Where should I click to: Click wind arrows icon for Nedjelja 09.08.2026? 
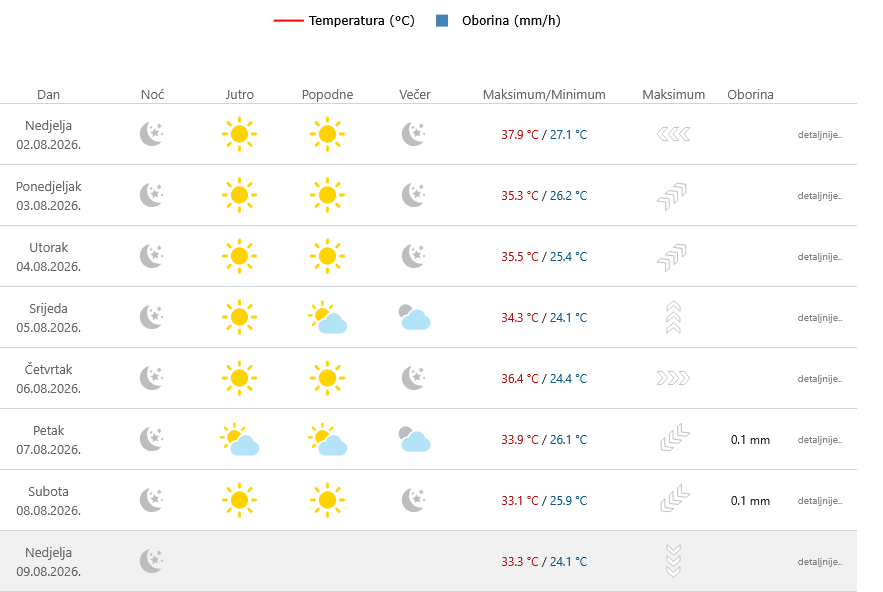tap(674, 561)
